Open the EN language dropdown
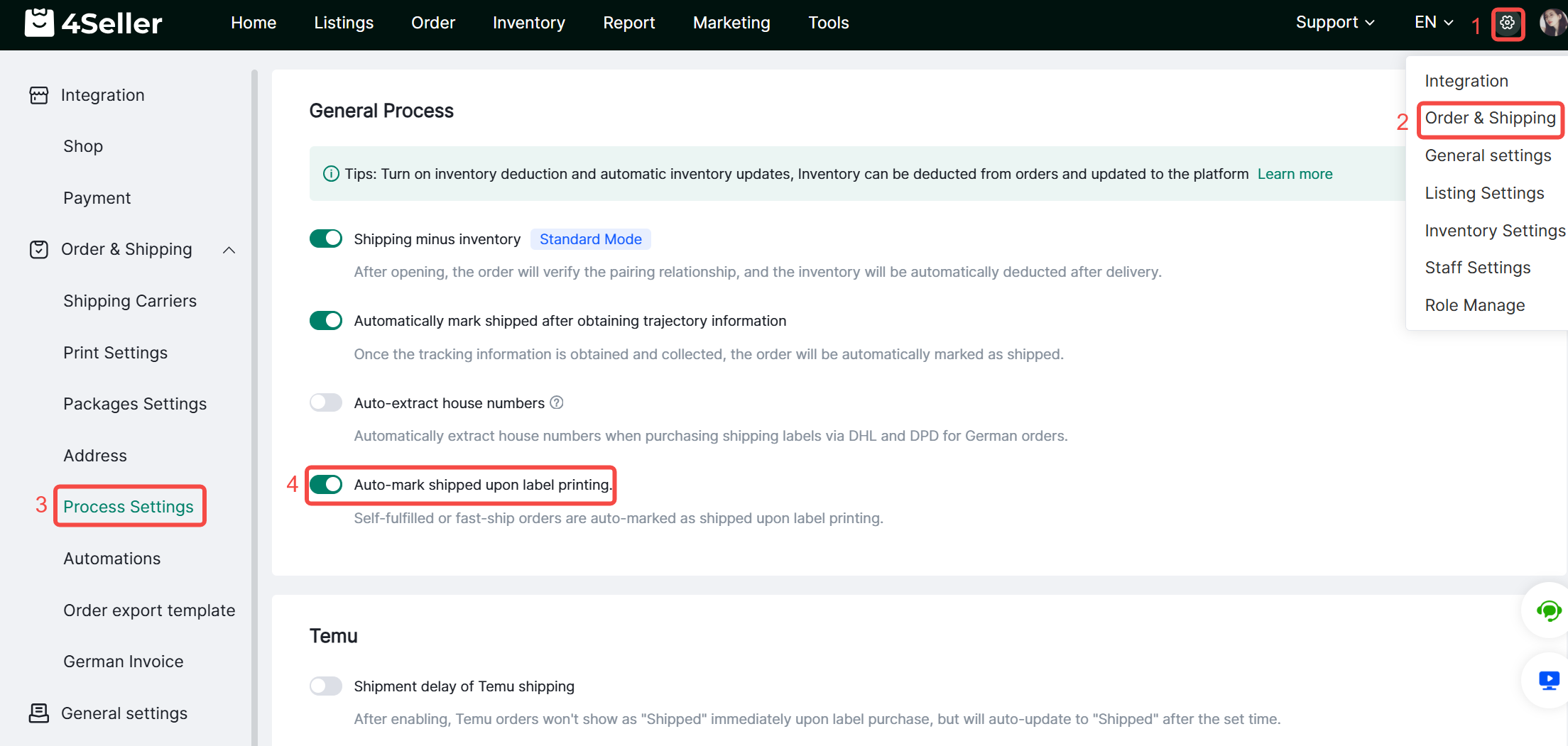Viewport: 1568px width, 746px height. coord(1433,23)
